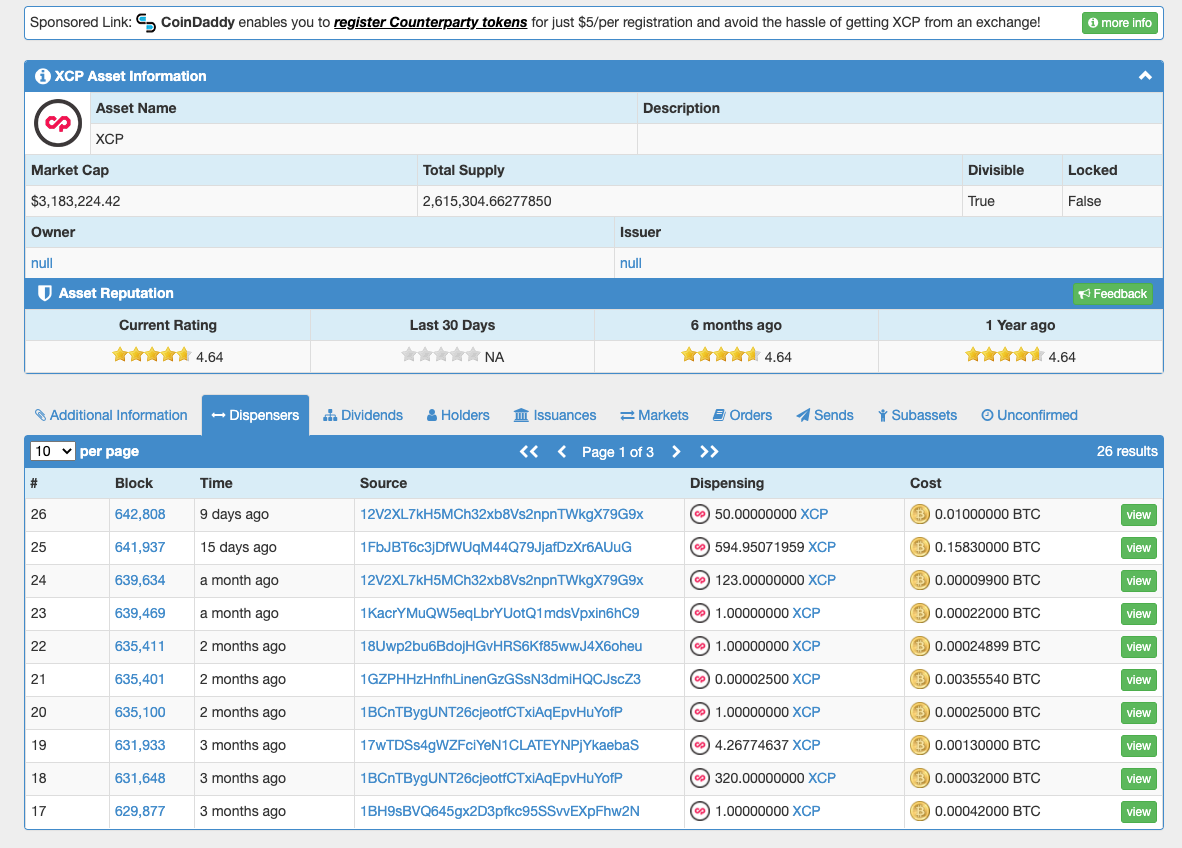This screenshot has width=1182, height=848.
Task: Open block 642,808 link
Action: 140,514
